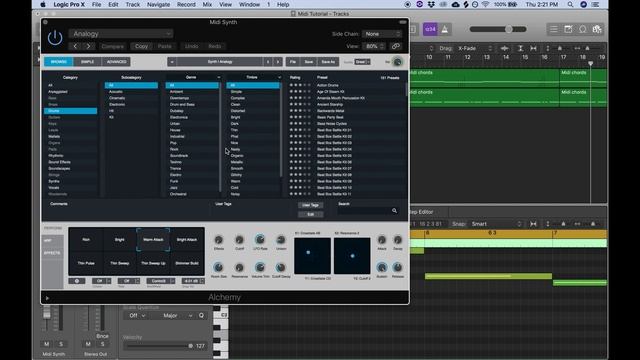Open the Media Browser icon
The height and width of the screenshot is (360, 640).
(x=597, y=29)
